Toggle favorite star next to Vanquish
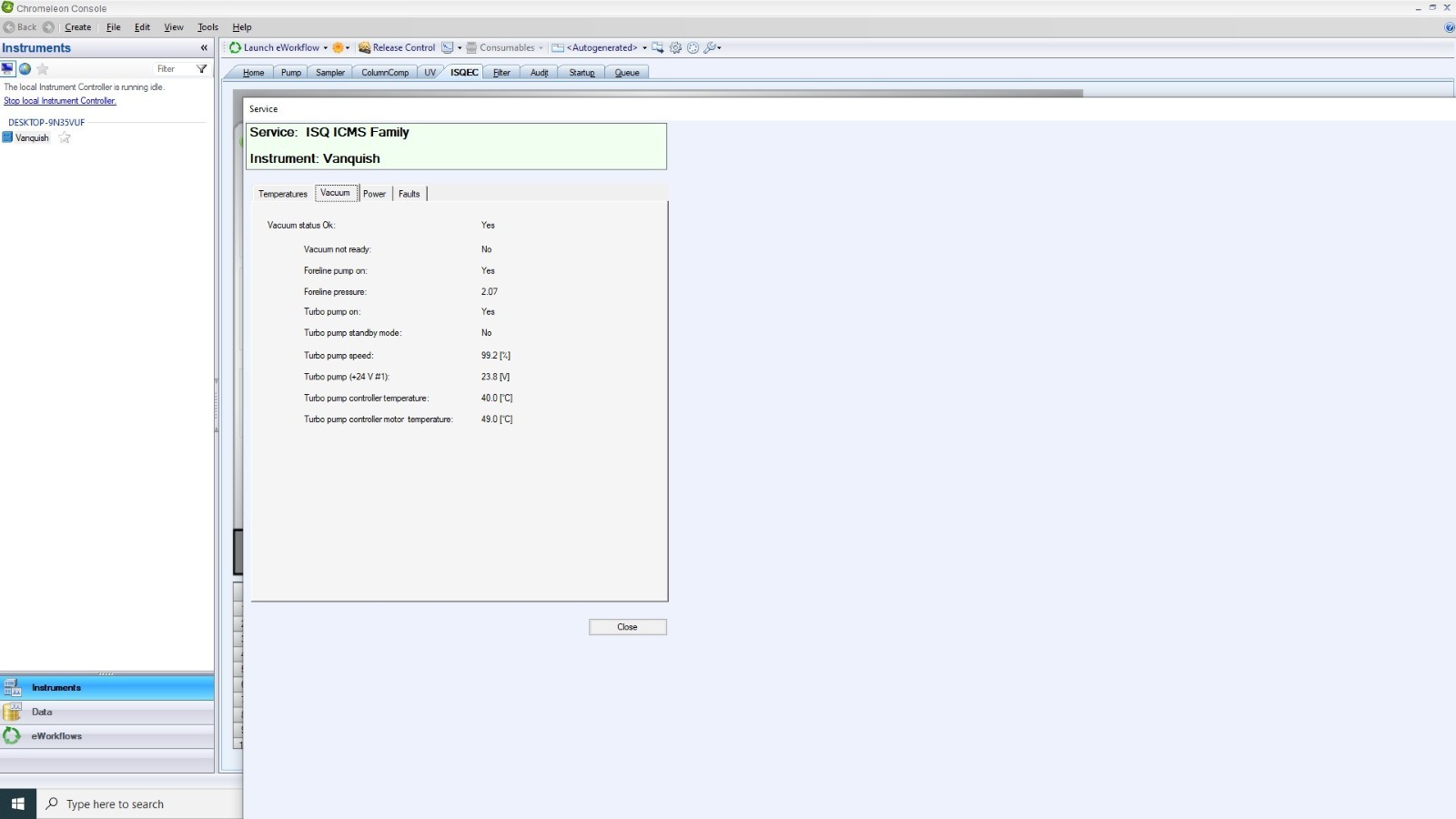1456x819 pixels. point(65,138)
